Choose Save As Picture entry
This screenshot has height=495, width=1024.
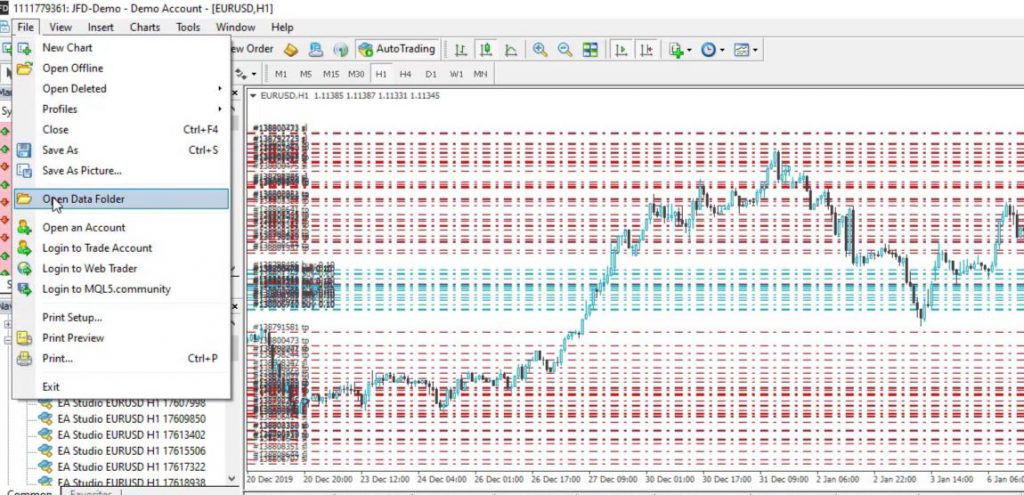point(121,170)
